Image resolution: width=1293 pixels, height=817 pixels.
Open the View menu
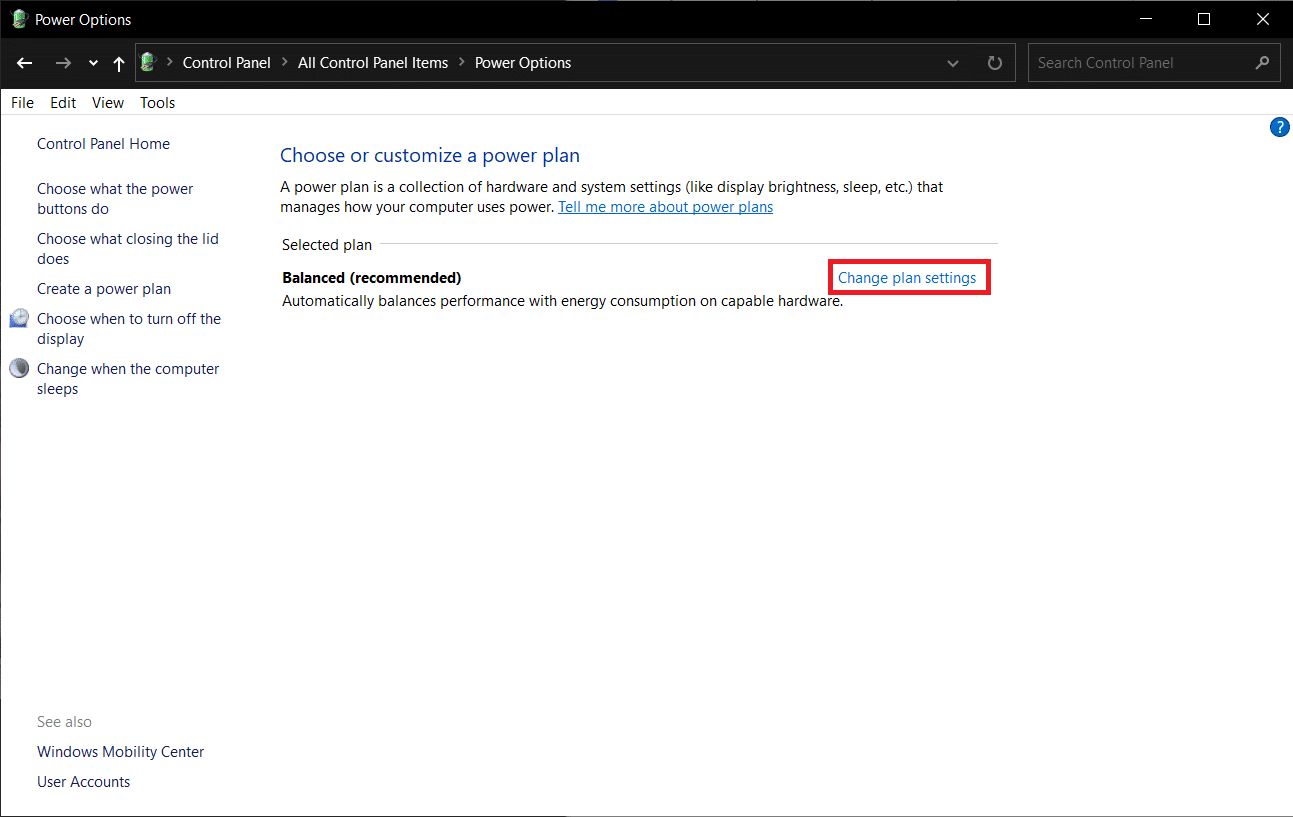108,102
